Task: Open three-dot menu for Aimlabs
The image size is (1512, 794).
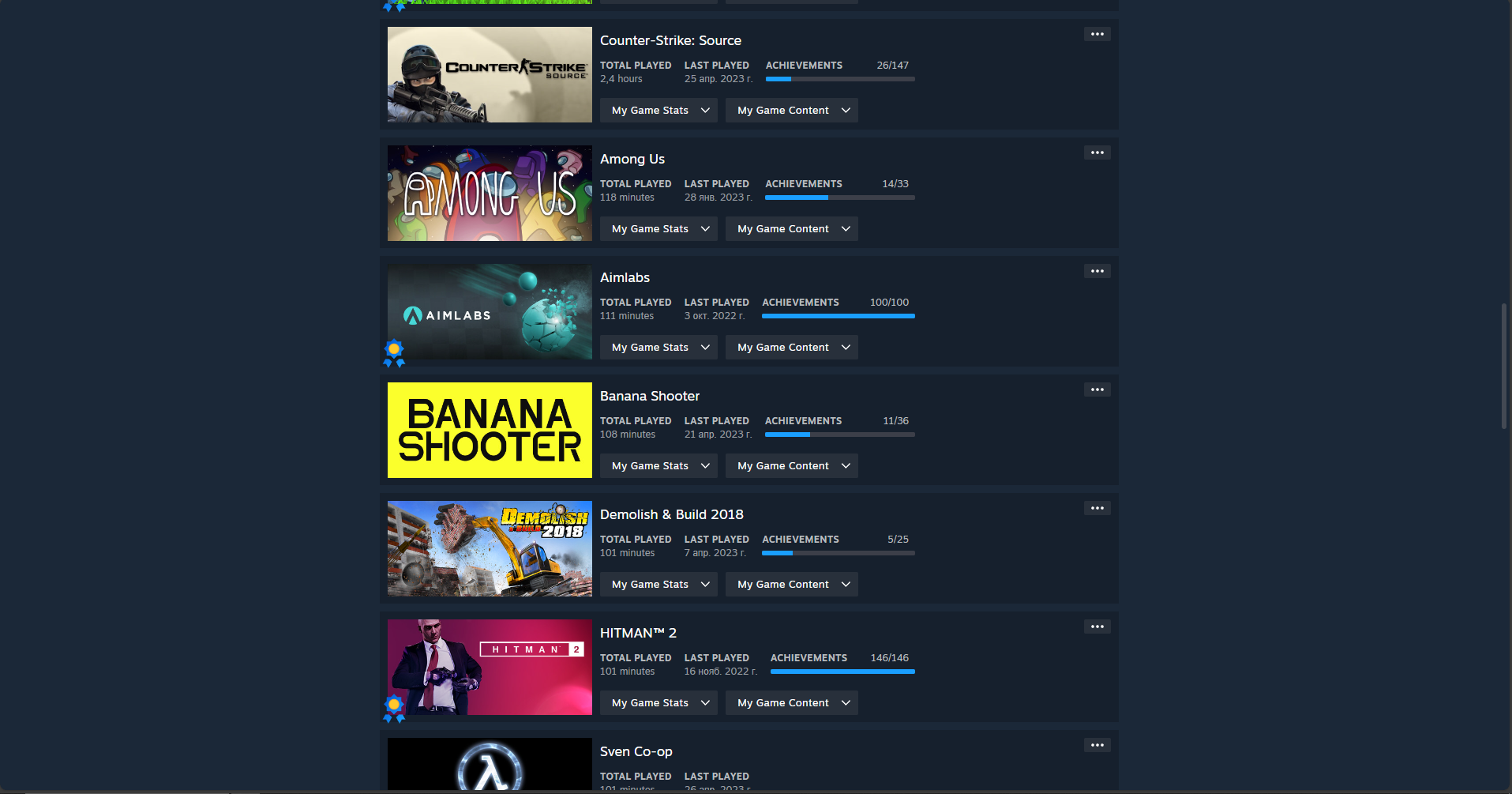Action: click(1097, 271)
